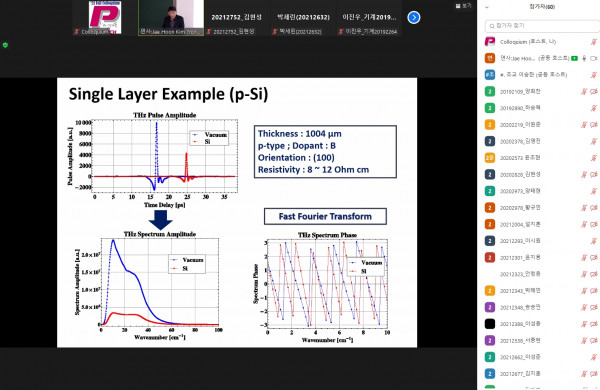This screenshot has width=600, height=390.
Task: Click green screen-share icon beside Jae Hoo
Action: point(574,58)
